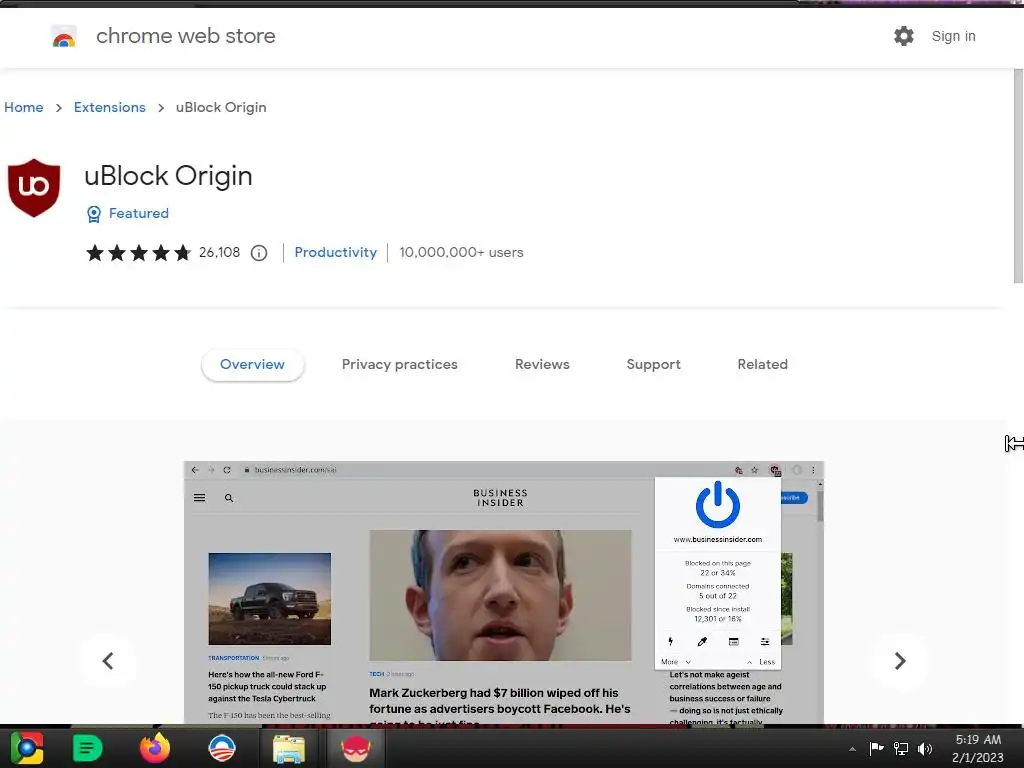Image resolution: width=1024 pixels, height=768 pixels.
Task: Open the volume speaker tray icon
Action: click(925, 748)
